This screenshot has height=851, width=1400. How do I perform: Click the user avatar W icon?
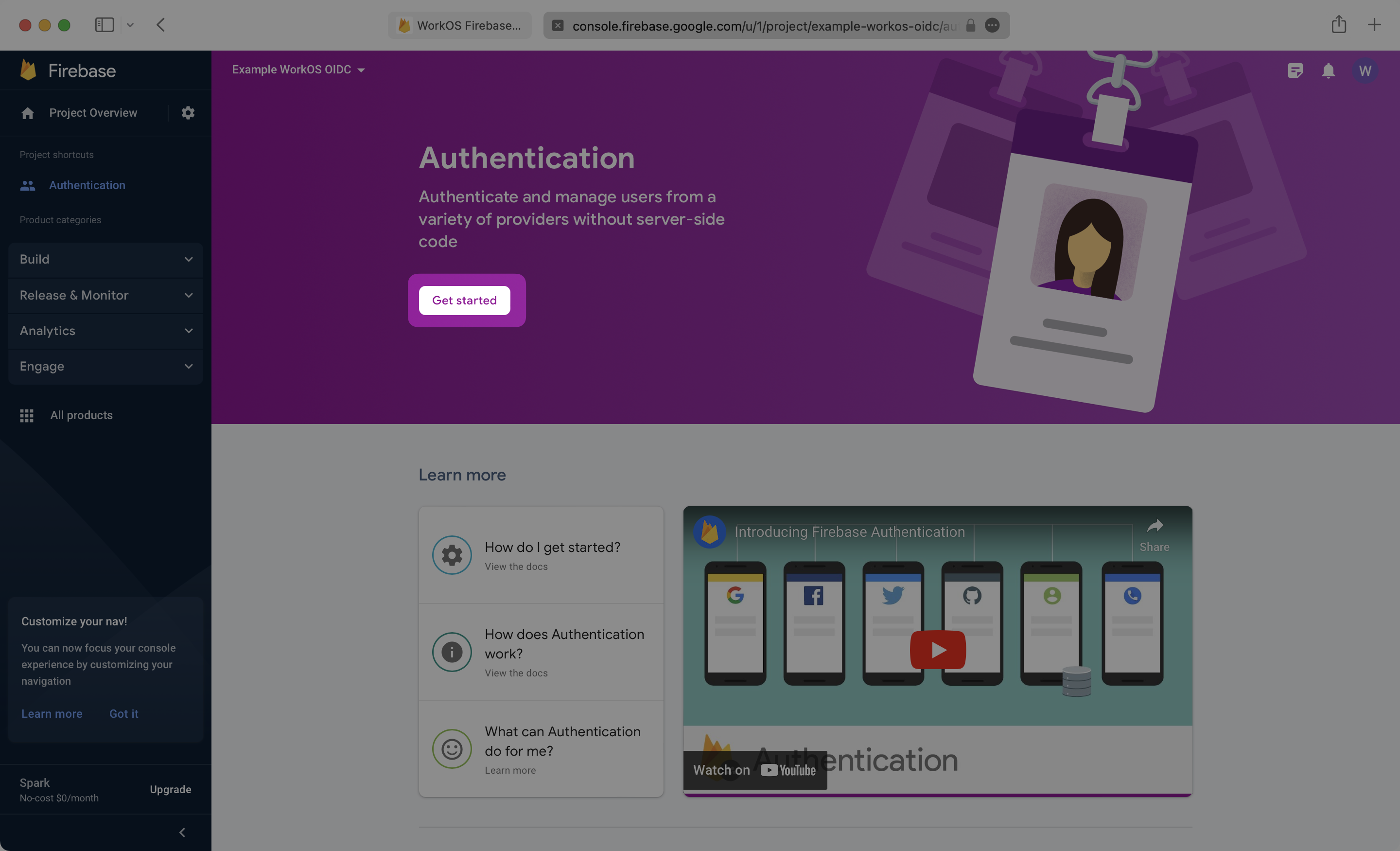click(x=1365, y=71)
